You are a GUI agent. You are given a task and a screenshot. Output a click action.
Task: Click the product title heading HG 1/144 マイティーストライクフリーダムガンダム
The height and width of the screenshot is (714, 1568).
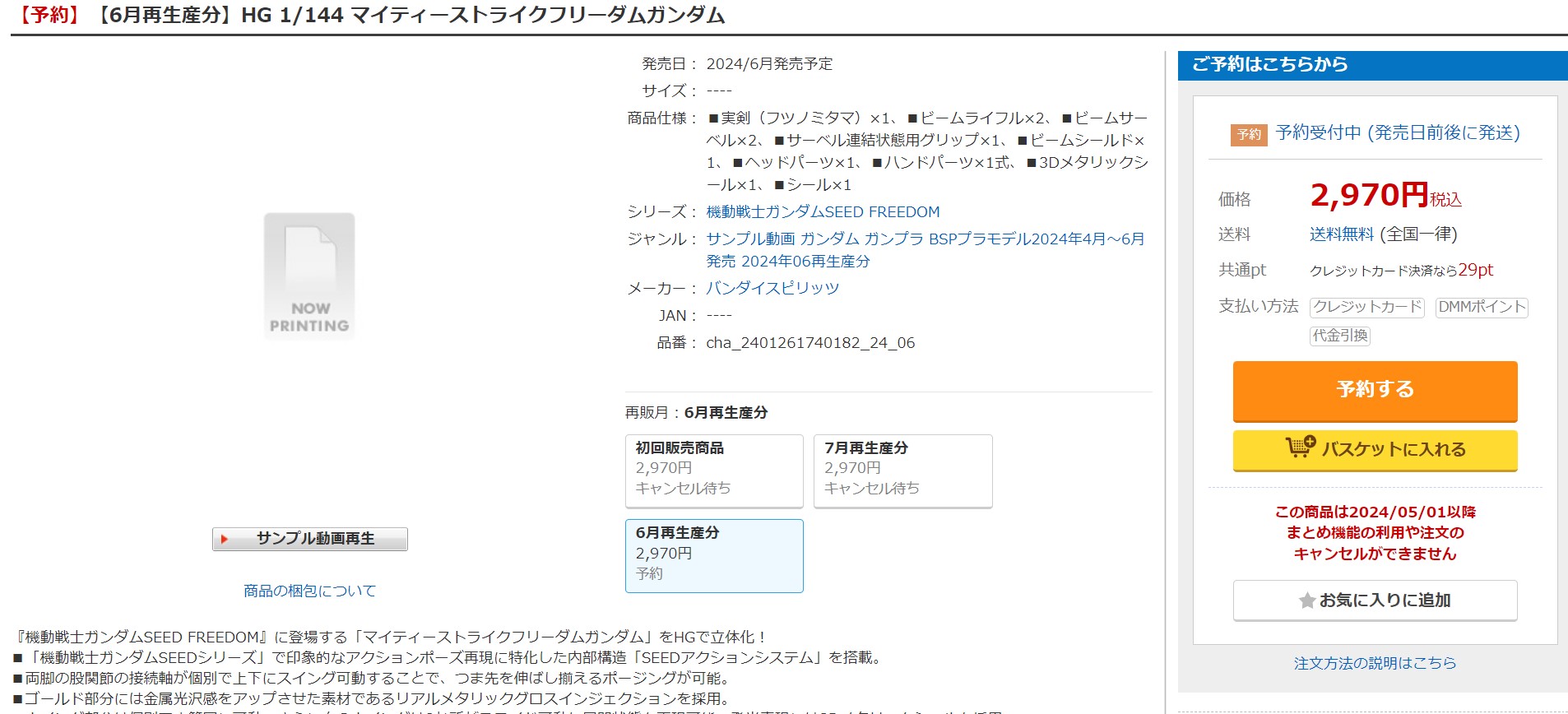(x=483, y=16)
